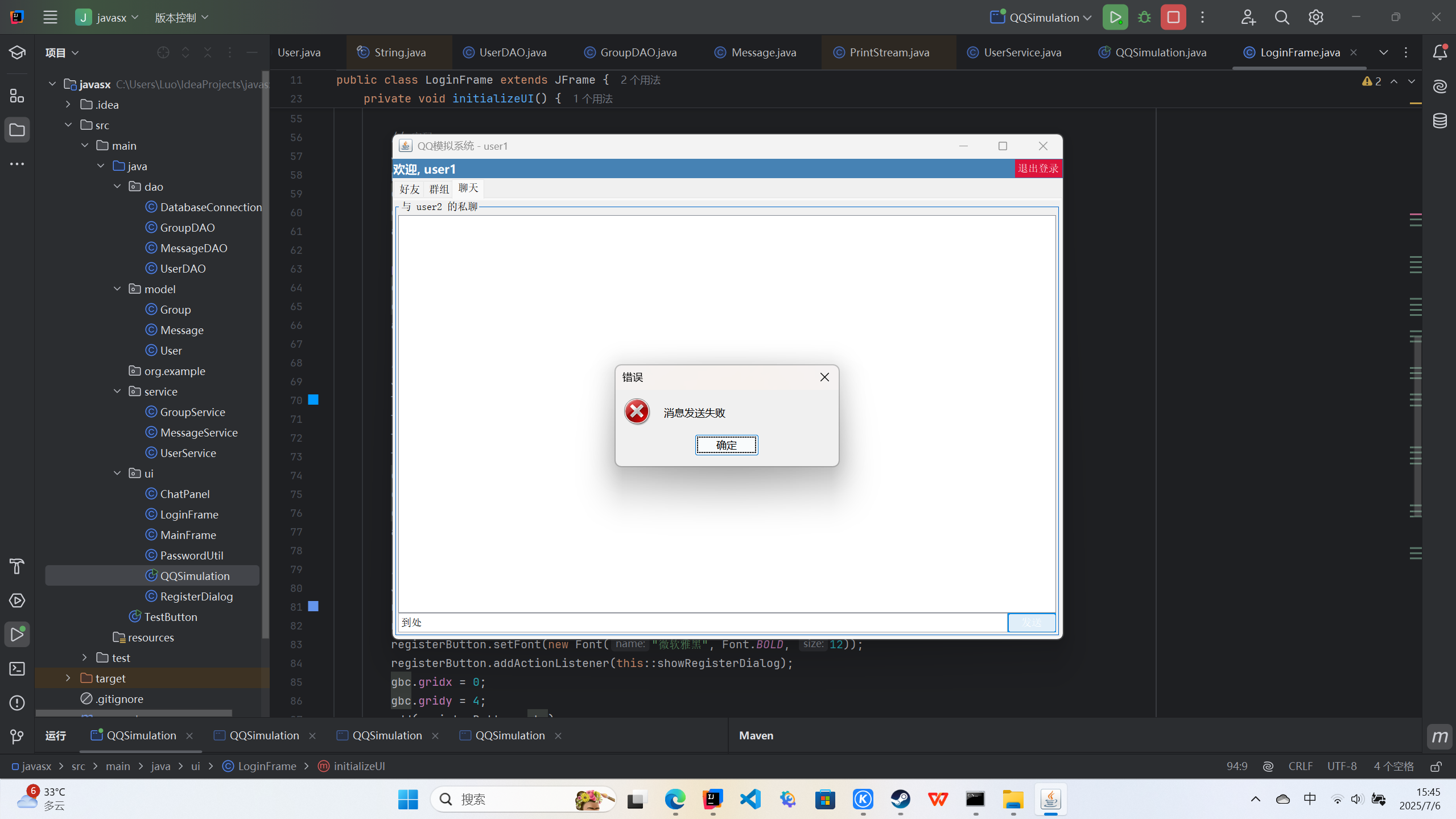Open the Terminal tool window
Viewport: 1456px width, 819px height.
(x=17, y=669)
